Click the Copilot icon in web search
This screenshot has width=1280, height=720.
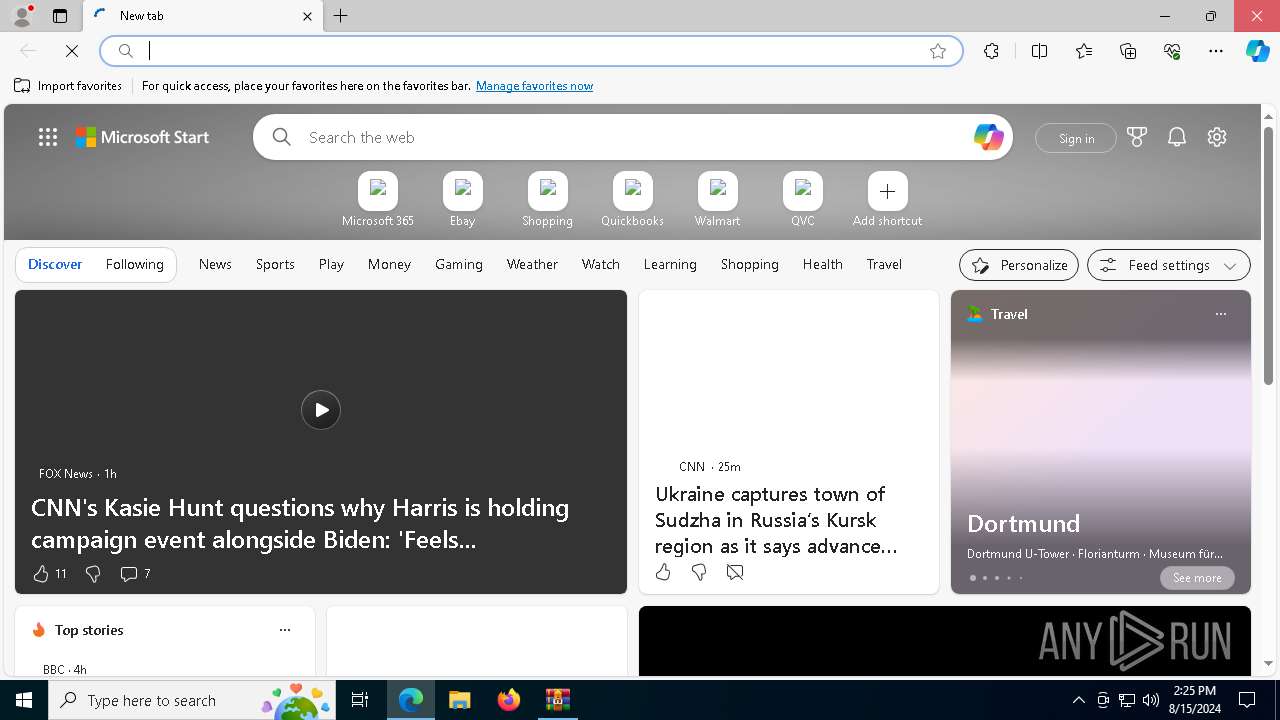(x=988, y=137)
